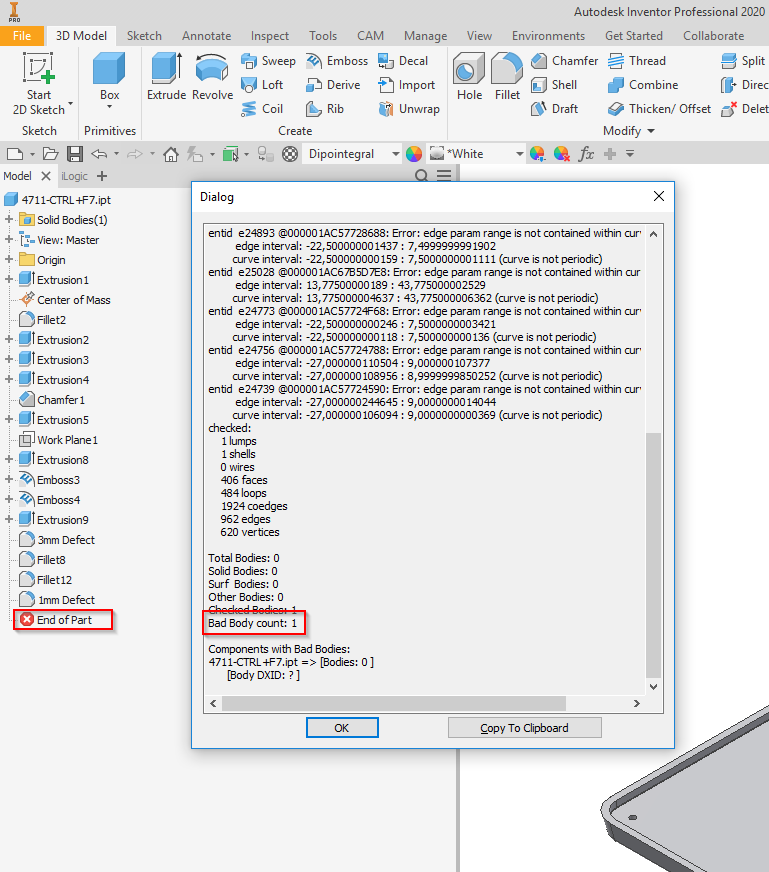Pick the Import tool
This screenshot has width=769, height=872.
pyautogui.click(x=406, y=85)
